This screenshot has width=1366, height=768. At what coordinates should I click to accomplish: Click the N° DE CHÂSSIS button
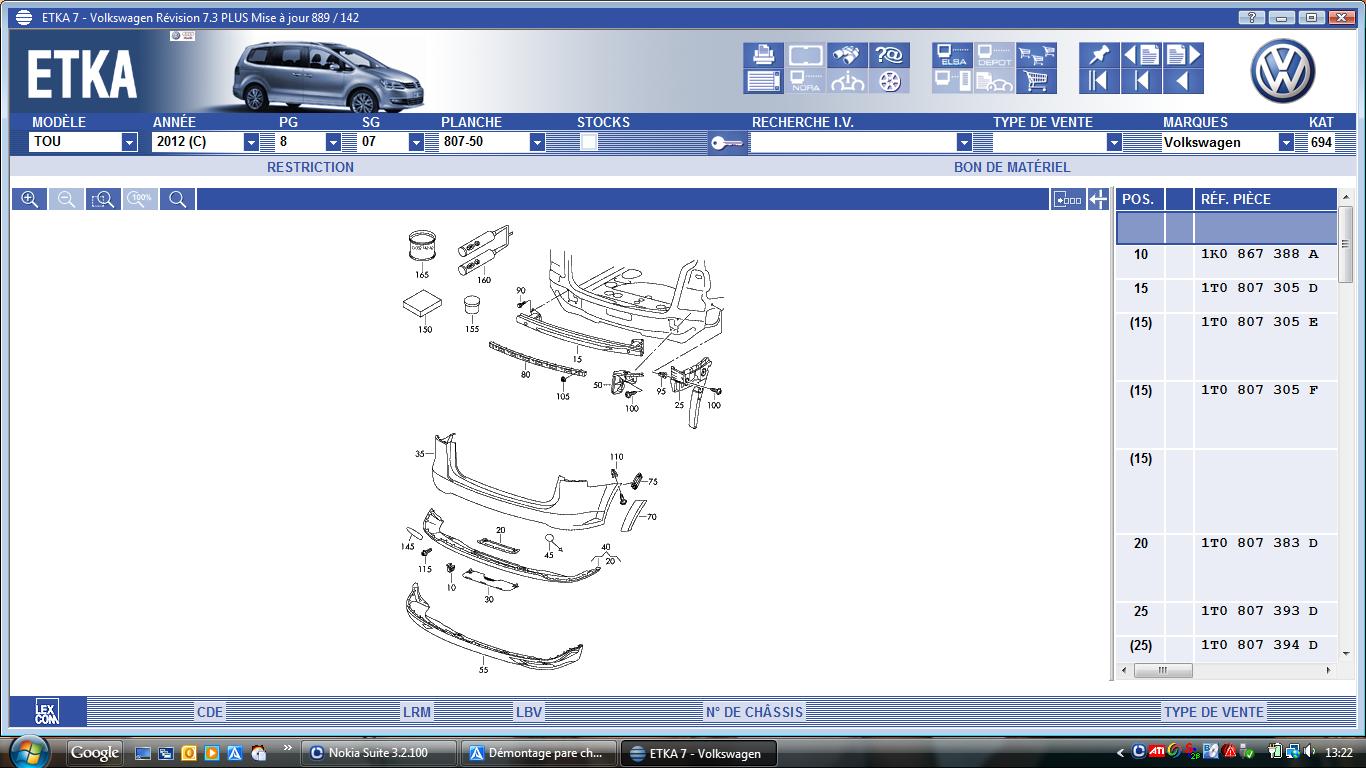pos(754,712)
